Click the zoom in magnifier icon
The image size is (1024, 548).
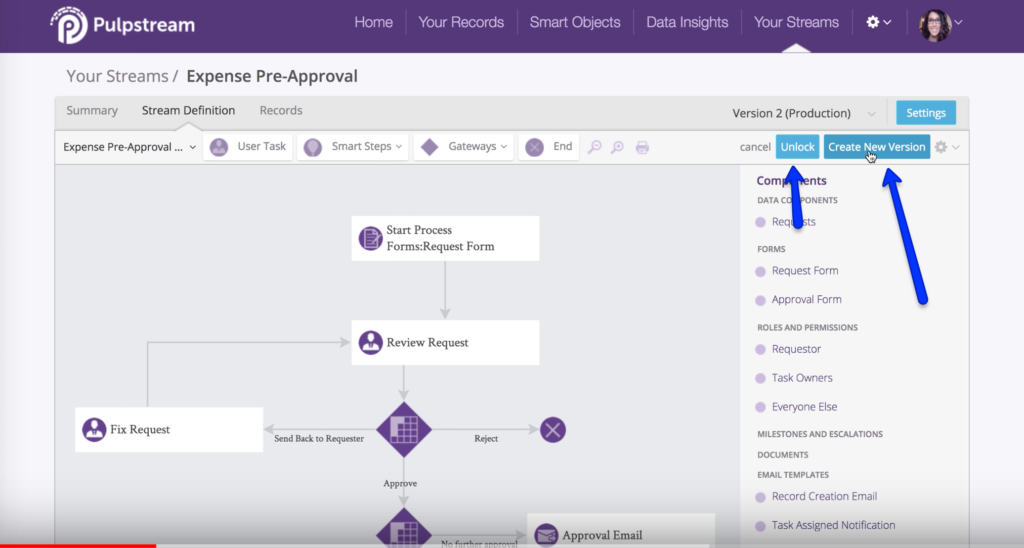pos(594,147)
